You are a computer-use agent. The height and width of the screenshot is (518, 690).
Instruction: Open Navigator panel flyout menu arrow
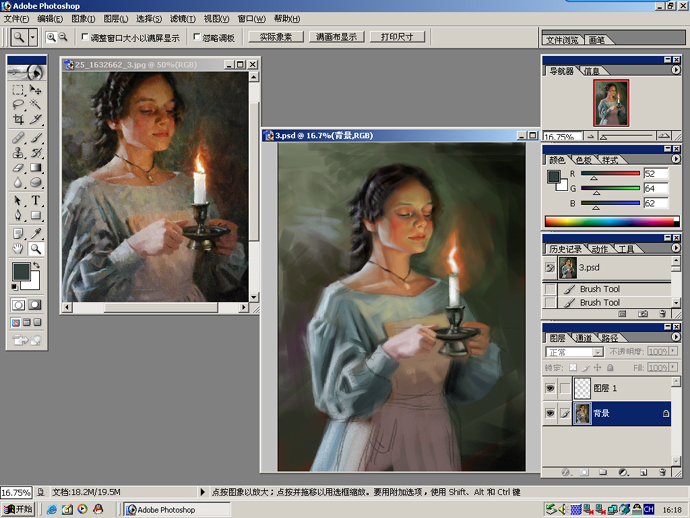click(x=676, y=70)
